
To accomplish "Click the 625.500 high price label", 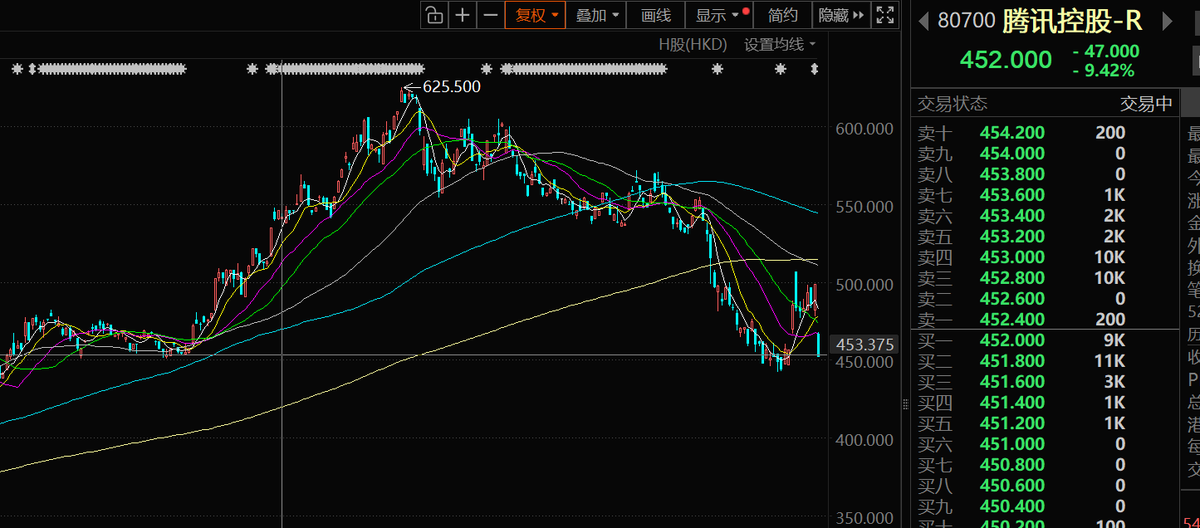I will pyautogui.click(x=452, y=87).
